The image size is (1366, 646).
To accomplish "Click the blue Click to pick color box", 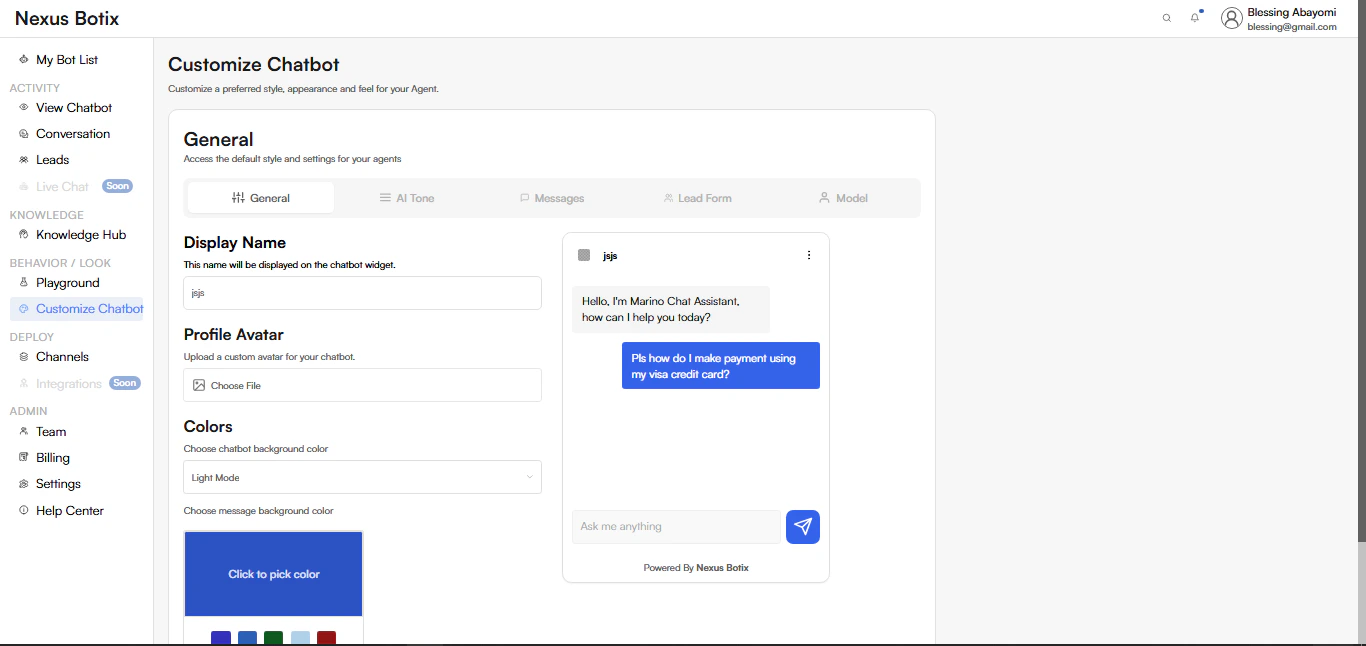I will tap(274, 574).
